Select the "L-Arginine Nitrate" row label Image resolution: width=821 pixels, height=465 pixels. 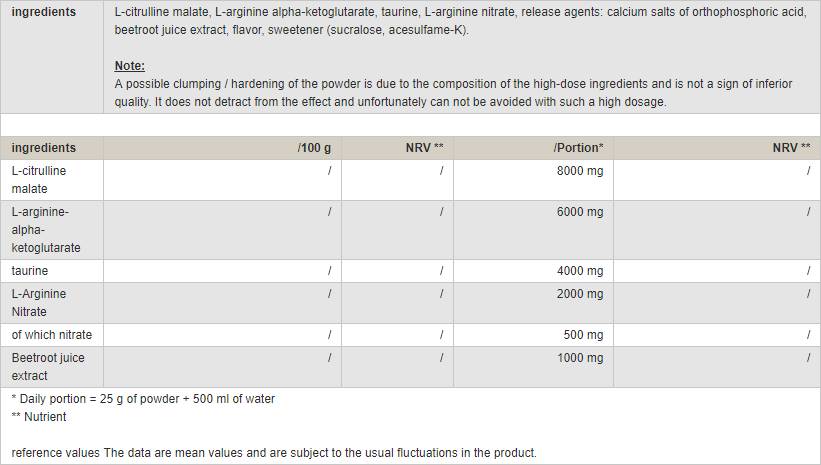[39, 303]
